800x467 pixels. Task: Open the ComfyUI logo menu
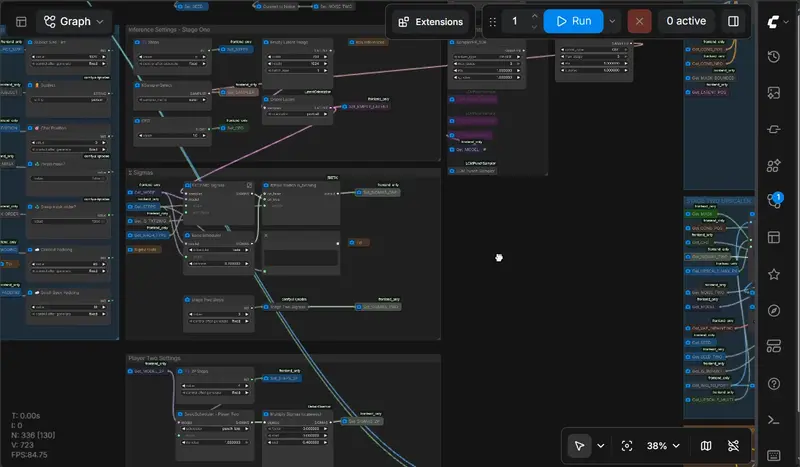778,22
